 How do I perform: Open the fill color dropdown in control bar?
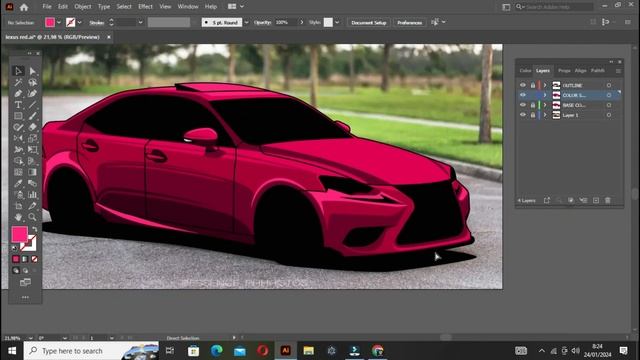click(x=59, y=22)
